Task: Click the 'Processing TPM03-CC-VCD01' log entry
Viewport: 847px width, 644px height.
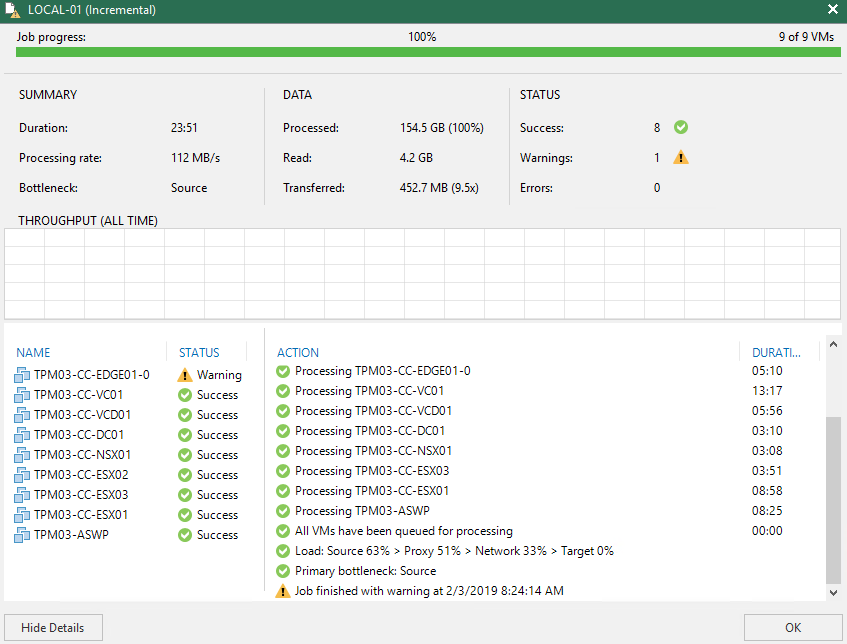Action: 373,411
